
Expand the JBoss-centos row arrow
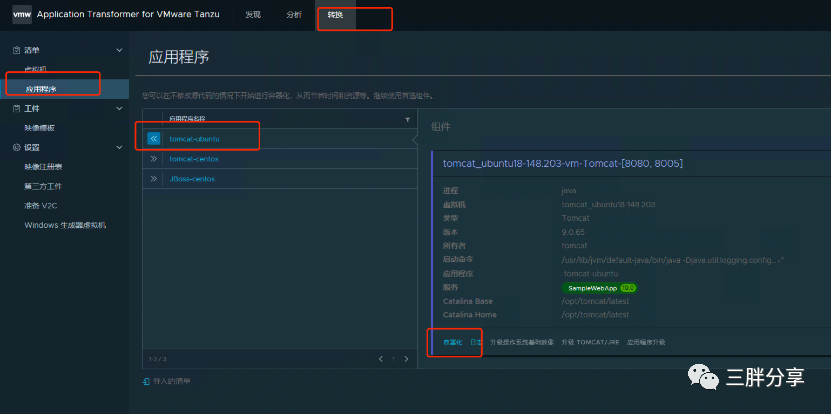point(154,179)
